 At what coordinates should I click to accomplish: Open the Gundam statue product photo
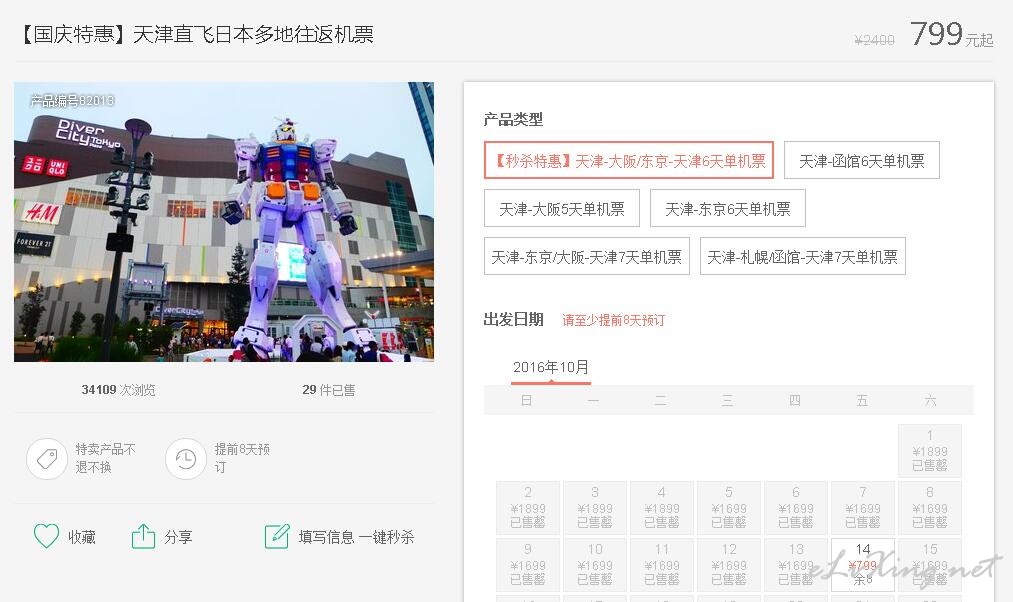click(x=224, y=222)
